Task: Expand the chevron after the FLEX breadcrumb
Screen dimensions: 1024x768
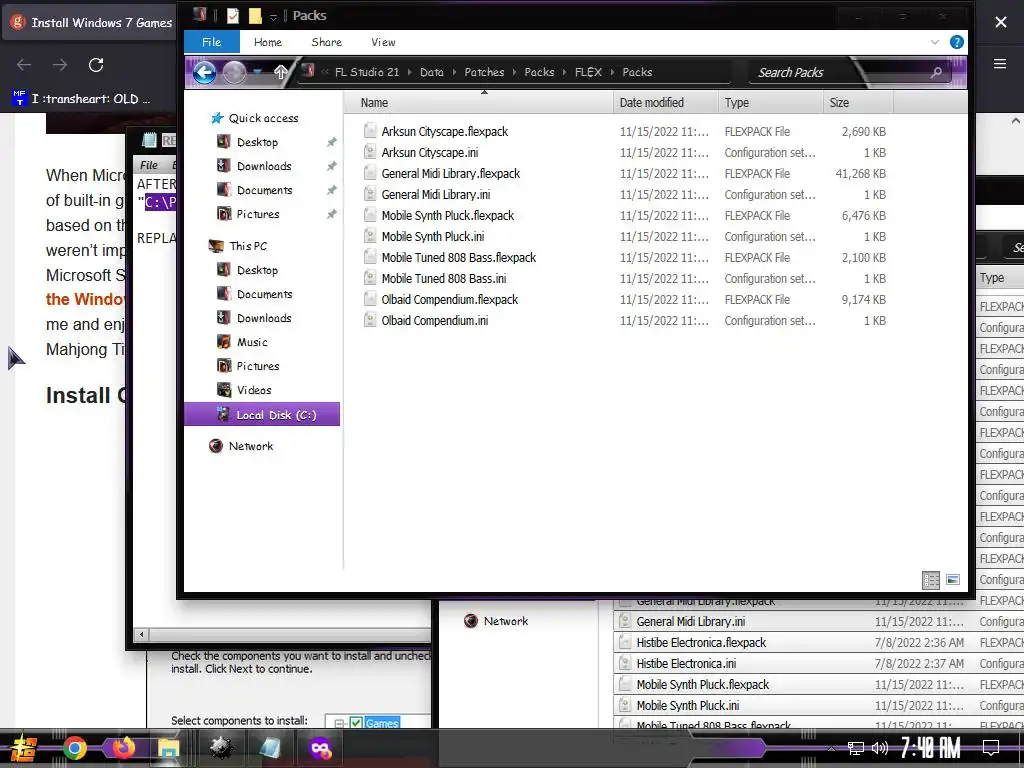Action: 612,72
